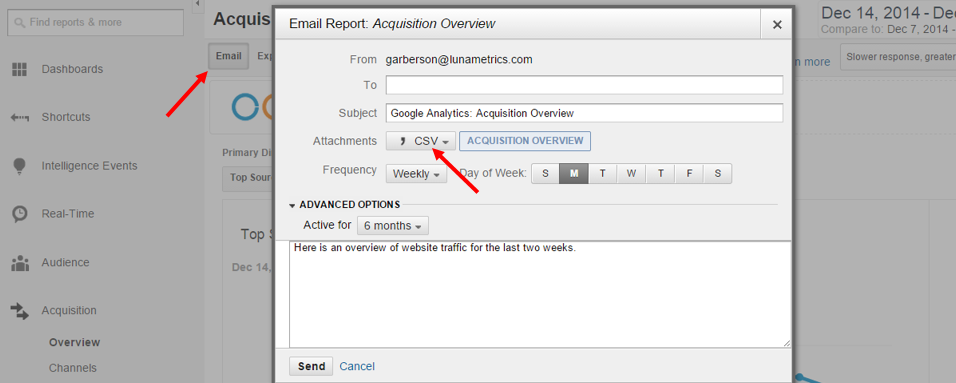Open Audience reports in the sidebar
Viewport: 956px width, 383px height.
pyautogui.click(x=65, y=263)
